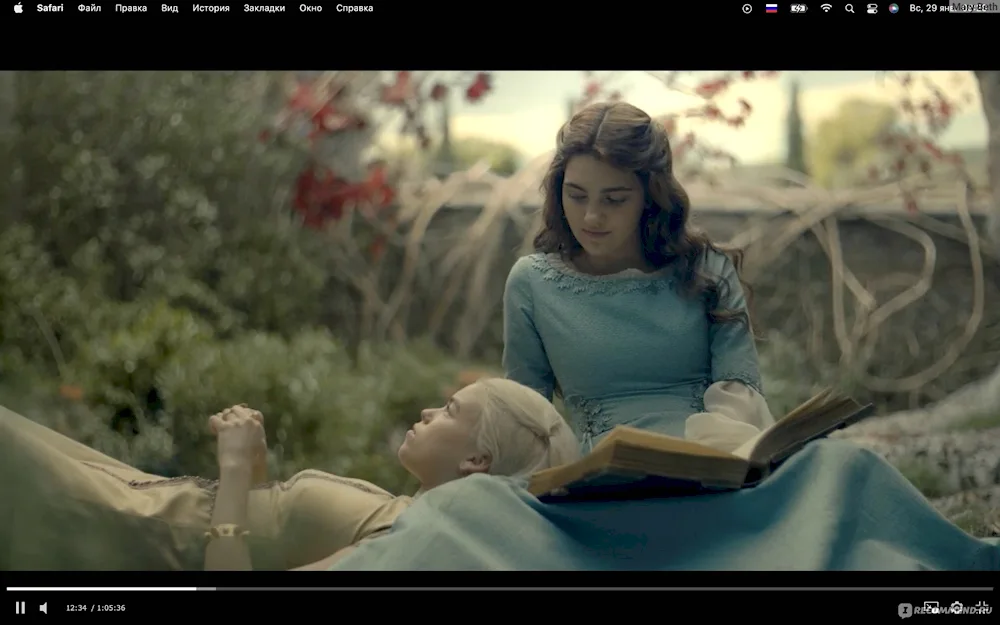The image size is (1000, 625).
Task: Exit fullscreen mode
Action: [982, 607]
